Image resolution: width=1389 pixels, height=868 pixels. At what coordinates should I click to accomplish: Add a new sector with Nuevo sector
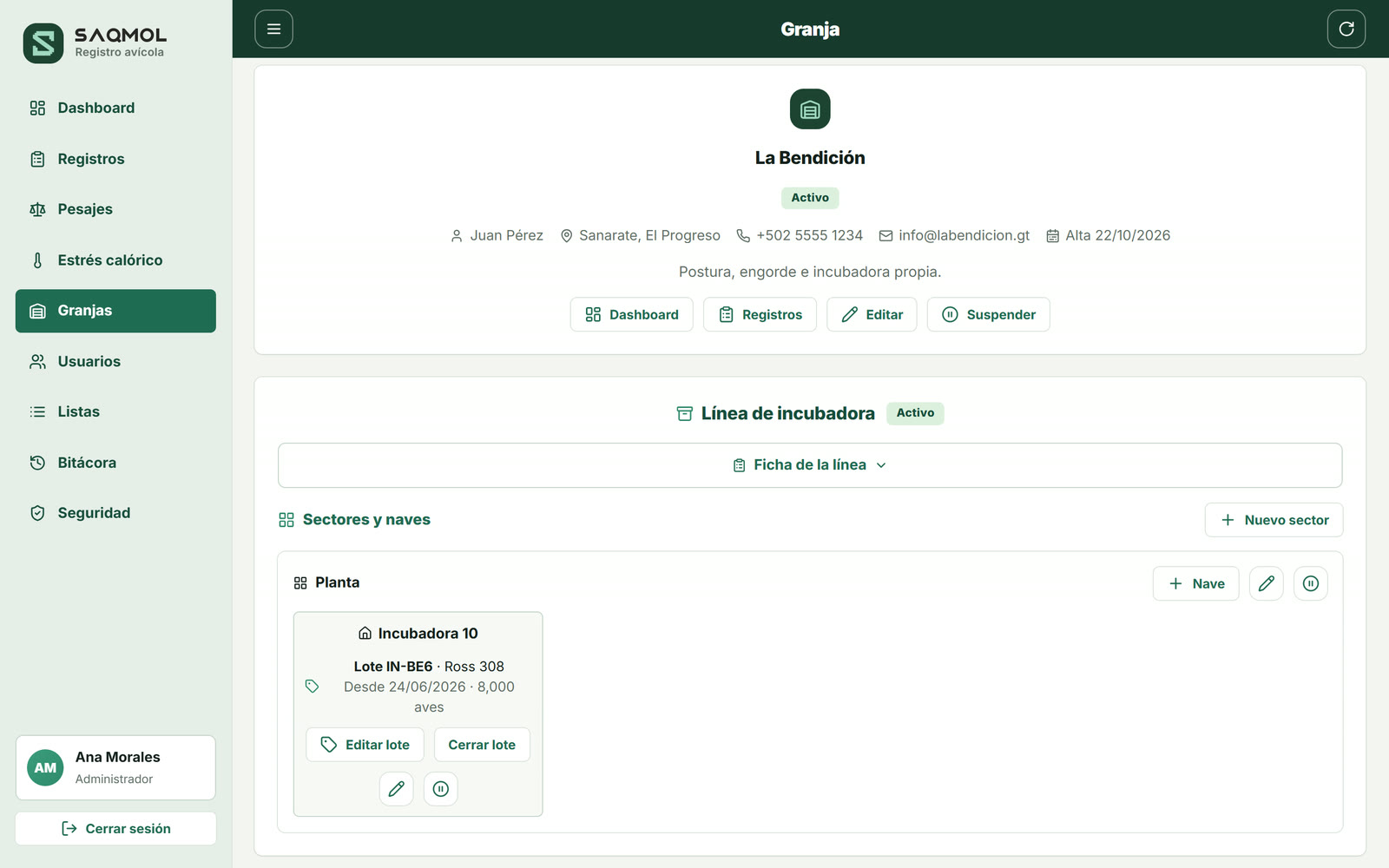pyautogui.click(x=1274, y=520)
